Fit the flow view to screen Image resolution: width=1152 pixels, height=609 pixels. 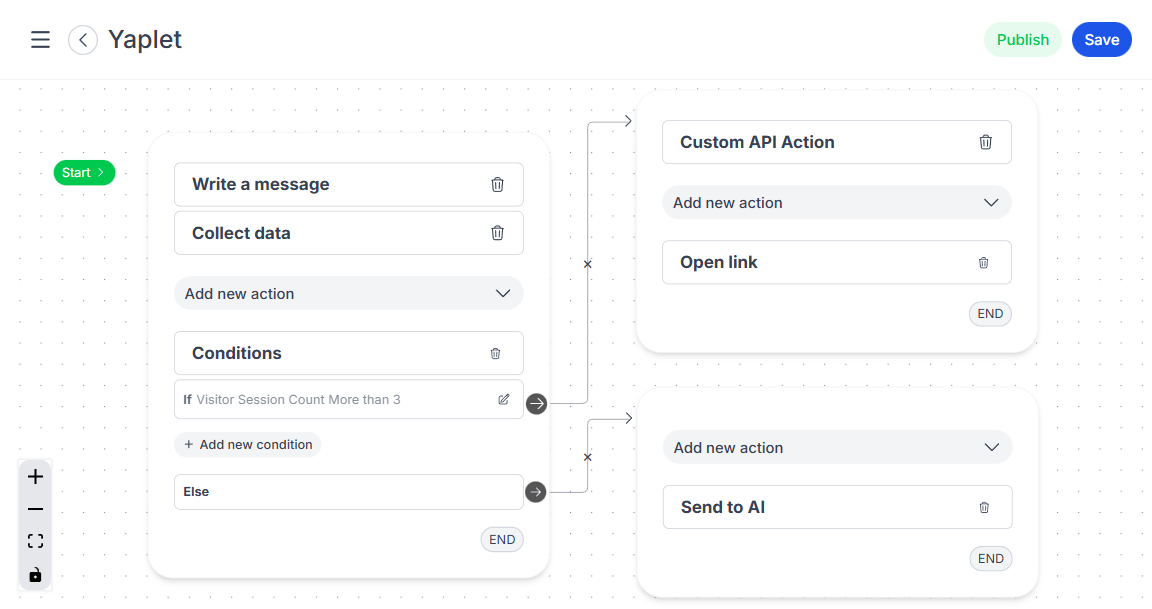(x=35, y=541)
